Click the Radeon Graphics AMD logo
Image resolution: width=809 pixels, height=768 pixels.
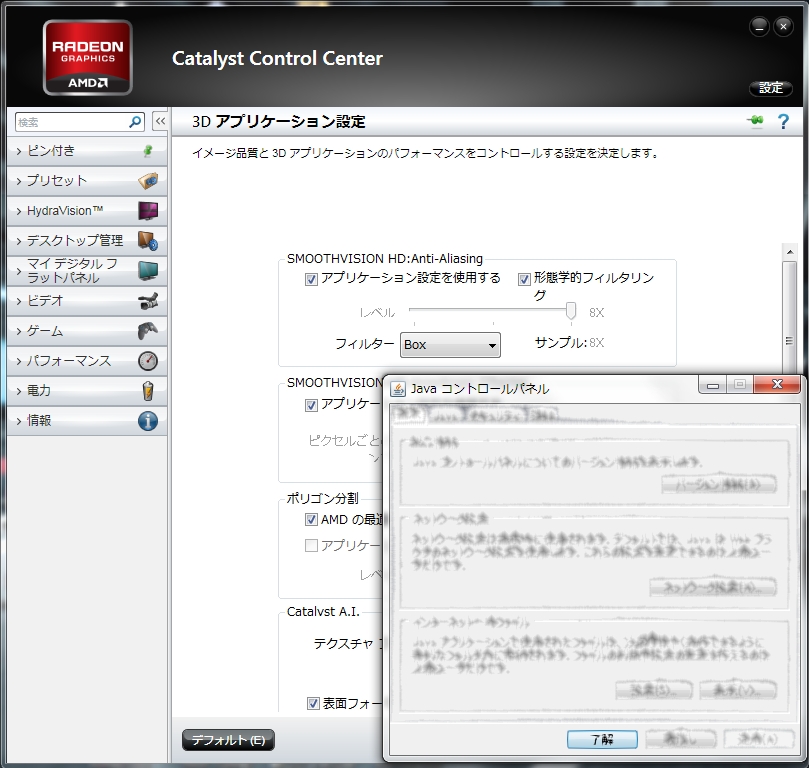pyautogui.click(x=88, y=57)
